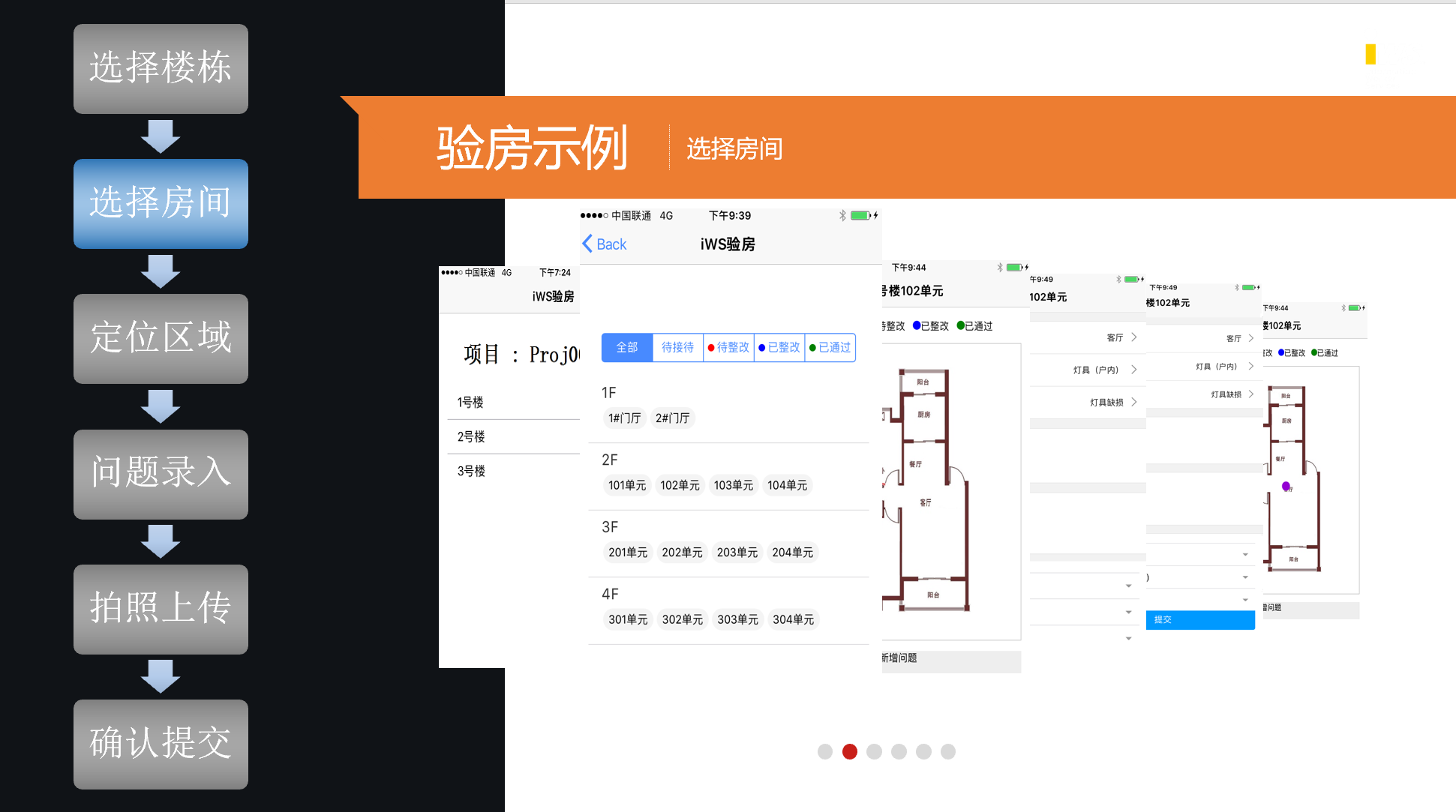Expand the 客厅 row chevron
This screenshot has height=812, width=1456.
1134,337
